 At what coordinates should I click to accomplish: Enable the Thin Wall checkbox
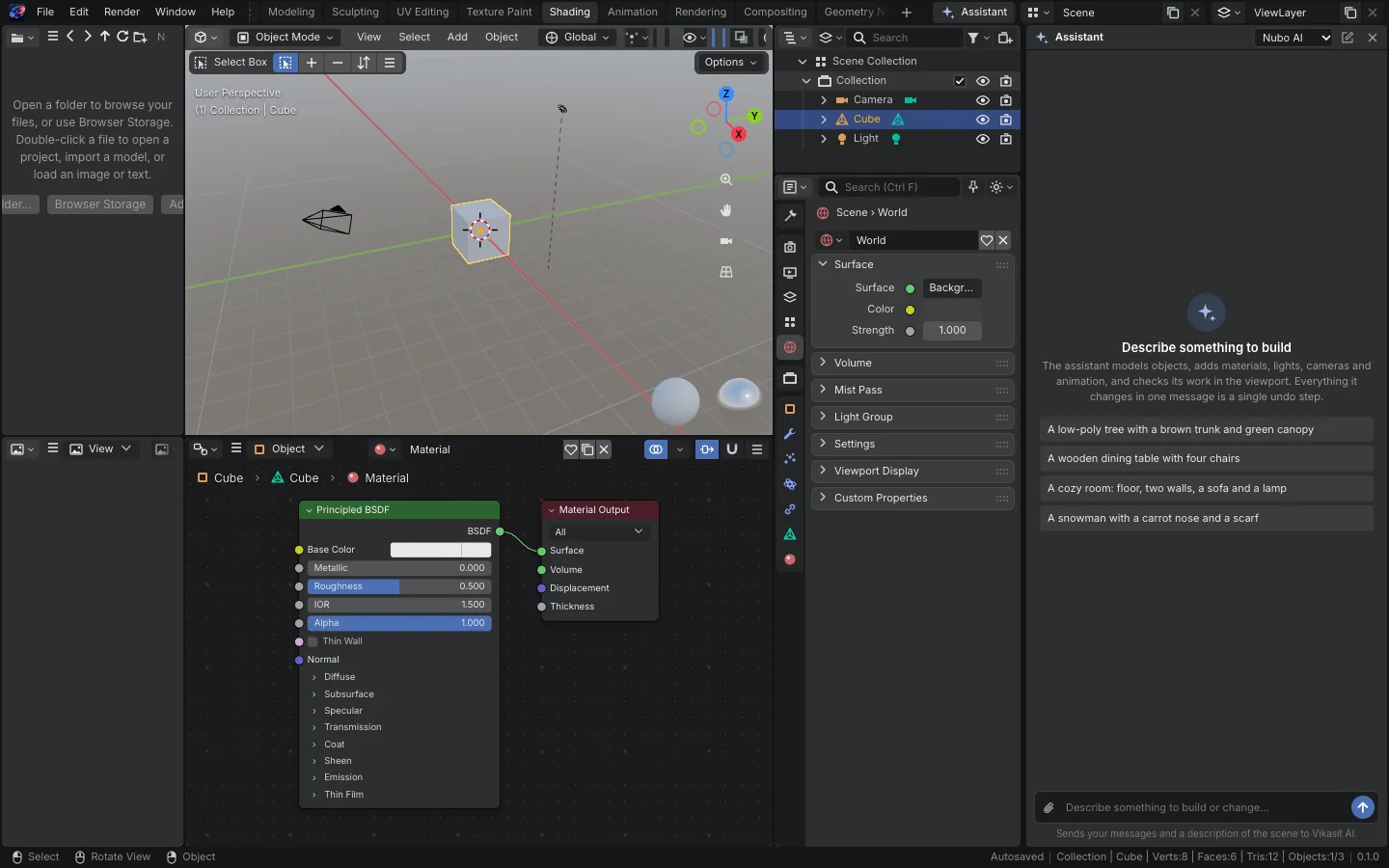coord(313,641)
